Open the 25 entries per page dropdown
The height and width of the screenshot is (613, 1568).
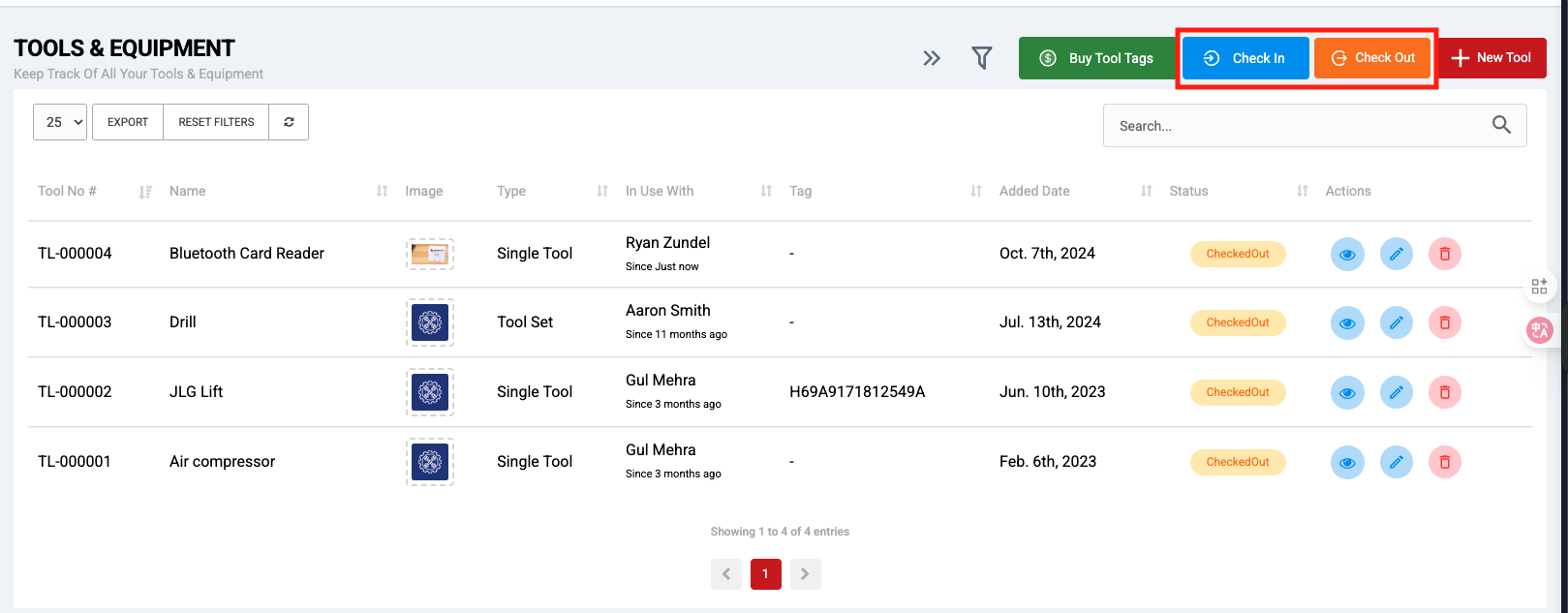(60, 122)
